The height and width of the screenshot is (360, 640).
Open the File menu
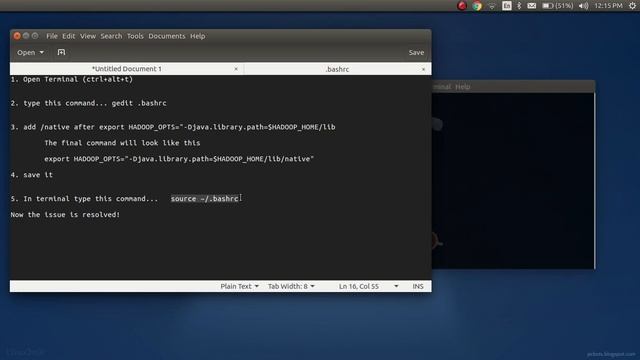pos(52,36)
